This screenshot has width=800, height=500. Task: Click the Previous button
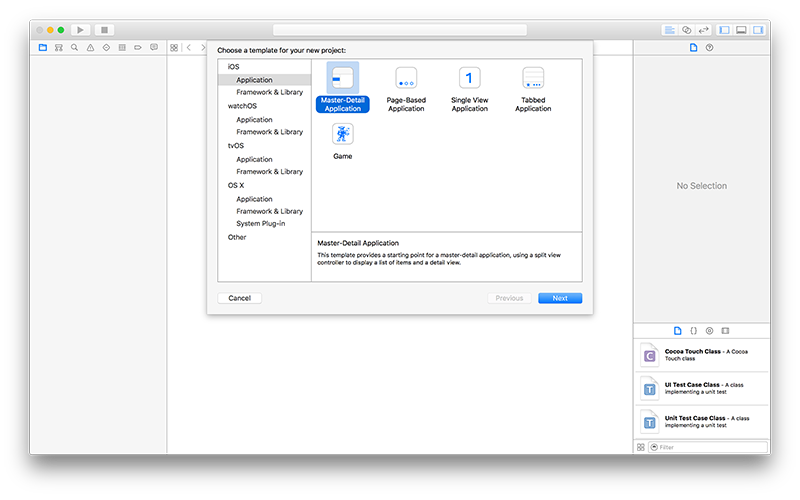point(509,298)
